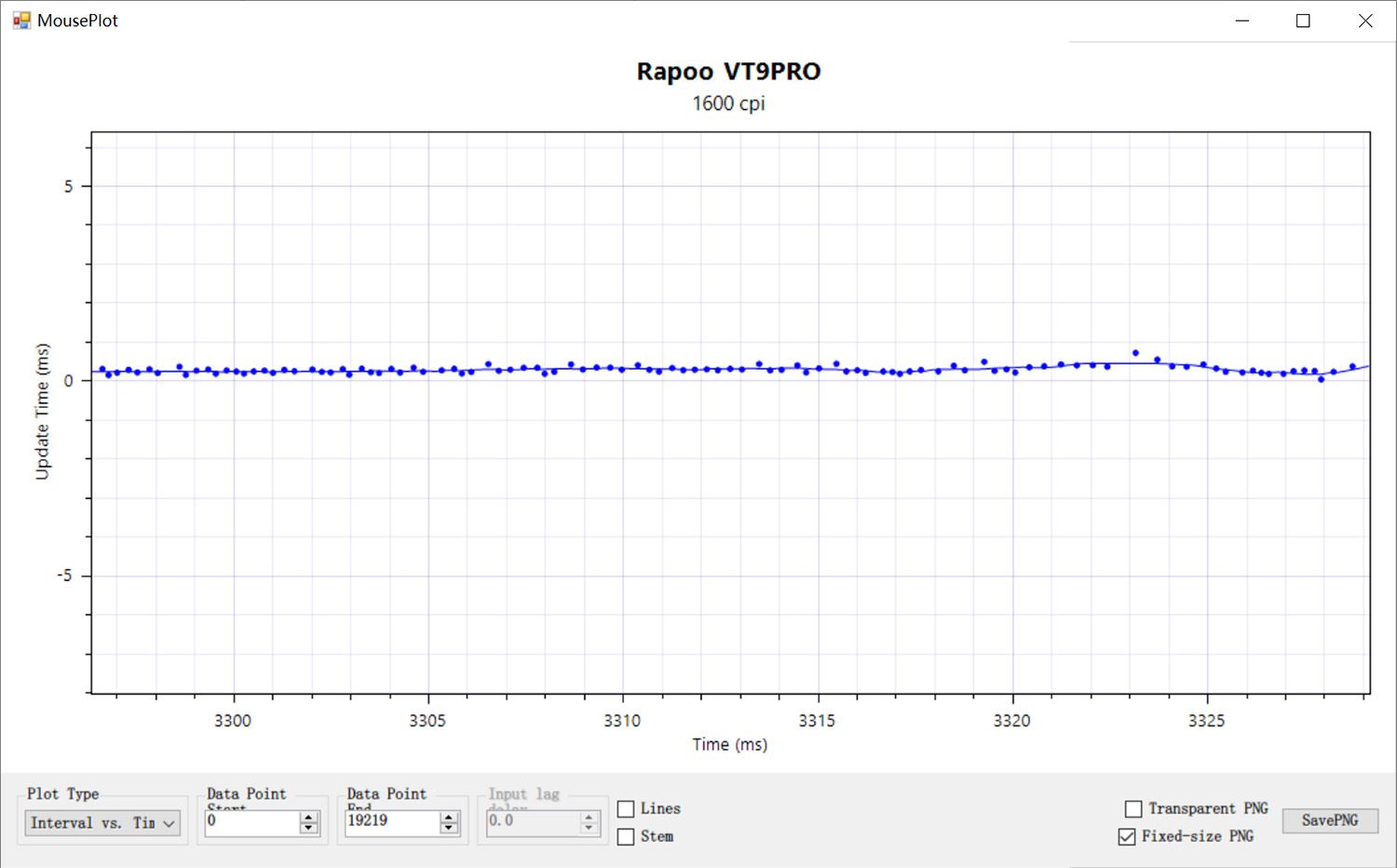Maximize the MousePlot window

[x=1303, y=20]
